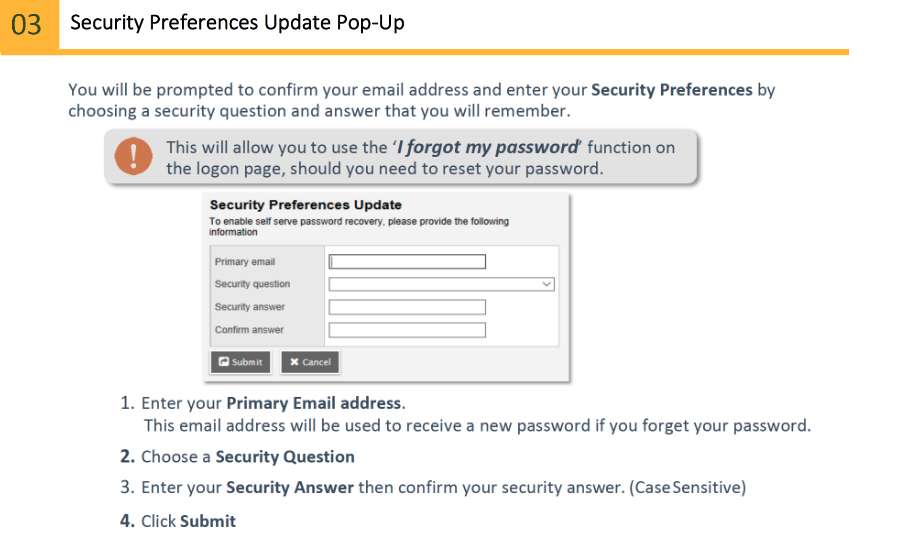The image size is (915, 547).
Task: Select the Confirm answer text box
Action: point(407,330)
